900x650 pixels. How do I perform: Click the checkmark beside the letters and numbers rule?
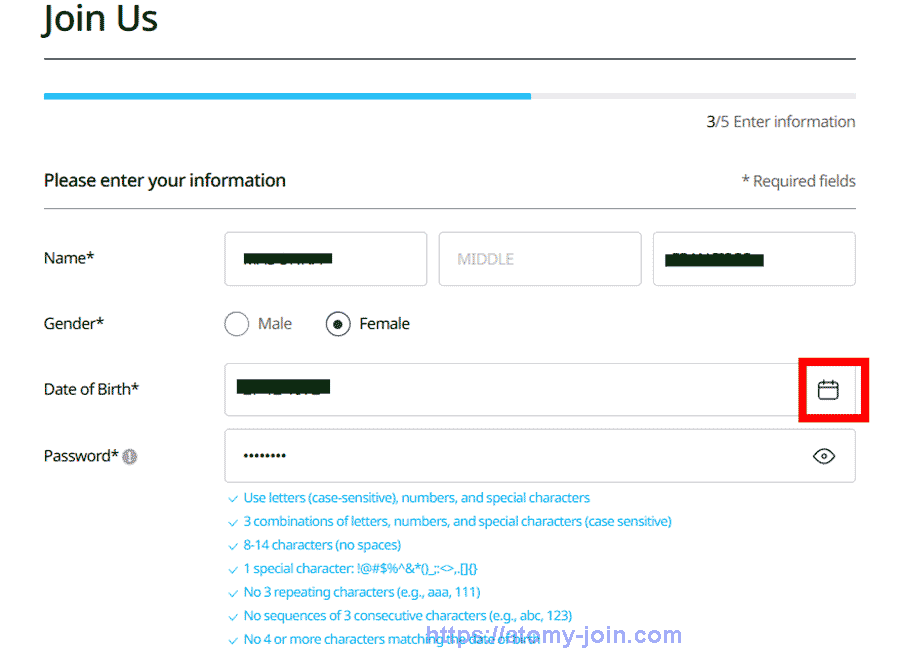(x=233, y=497)
